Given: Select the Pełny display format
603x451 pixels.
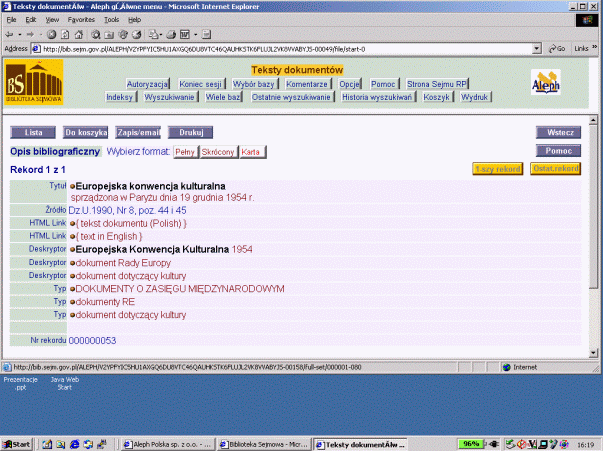Looking at the screenshot, I should coord(184,151).
